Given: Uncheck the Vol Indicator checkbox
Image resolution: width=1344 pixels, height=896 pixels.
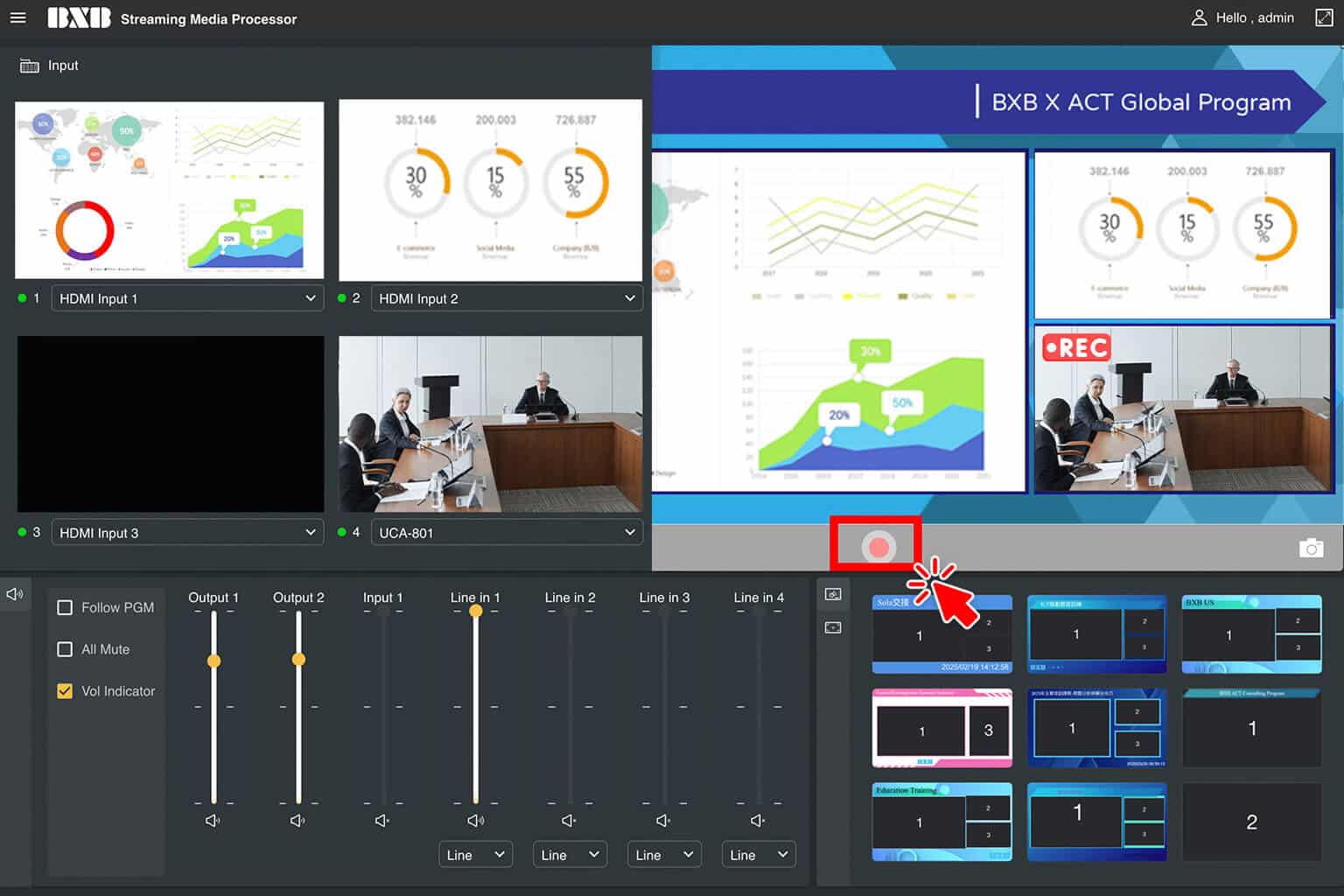Looking at the screenshot, I should click(x=65, y=691).
